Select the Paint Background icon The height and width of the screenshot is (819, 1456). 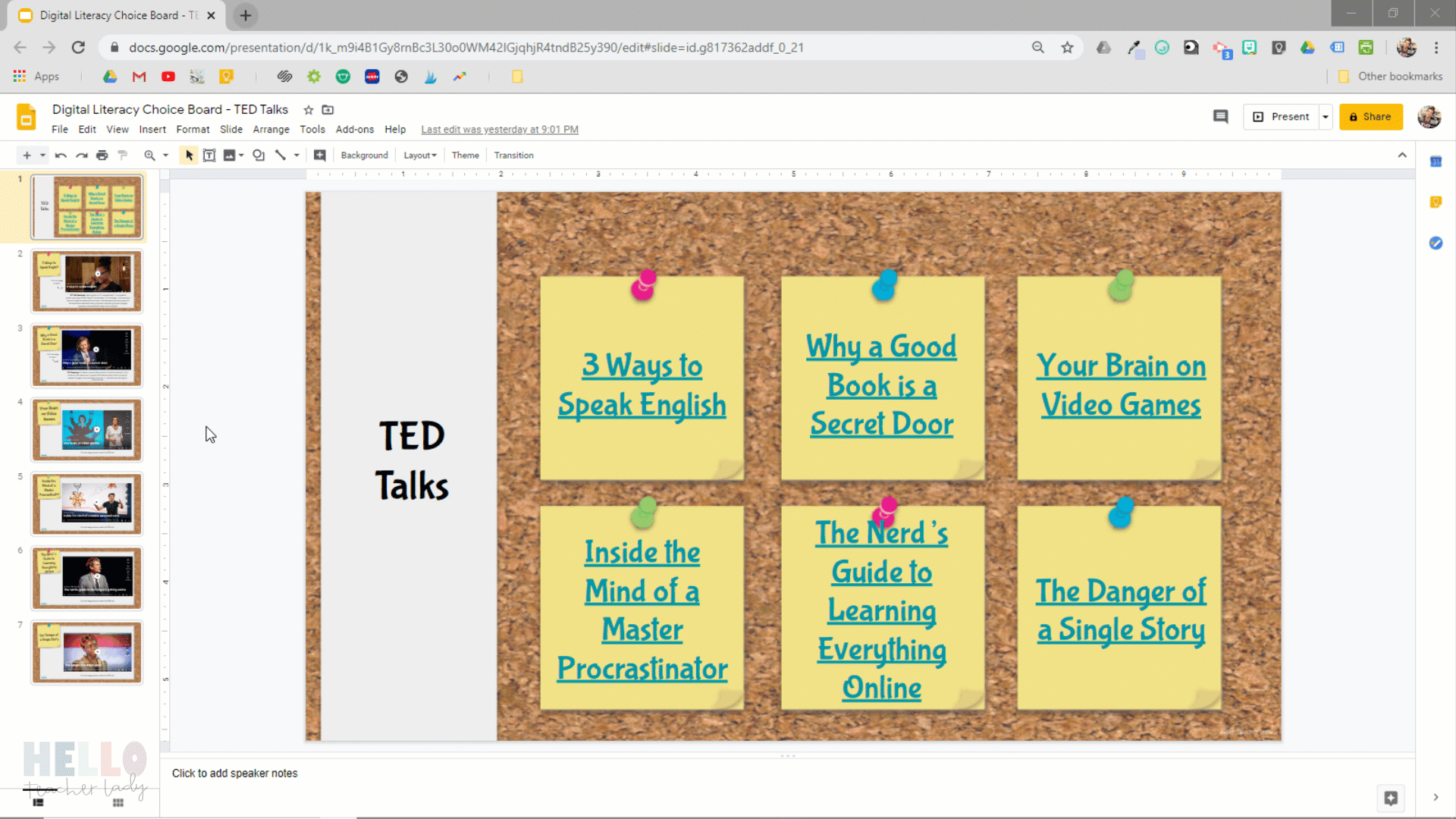(122, 155)
